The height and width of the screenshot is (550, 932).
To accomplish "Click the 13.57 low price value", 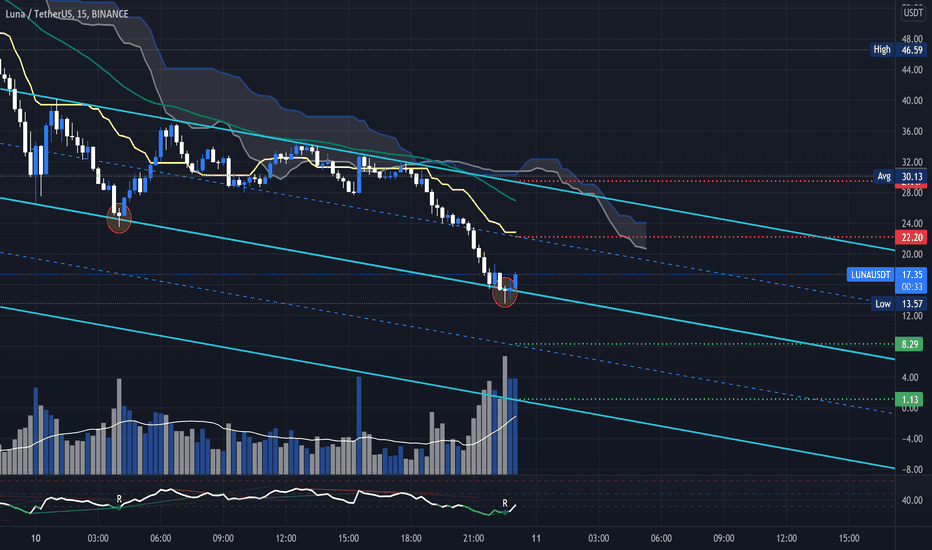I will [x=912, y=304].
